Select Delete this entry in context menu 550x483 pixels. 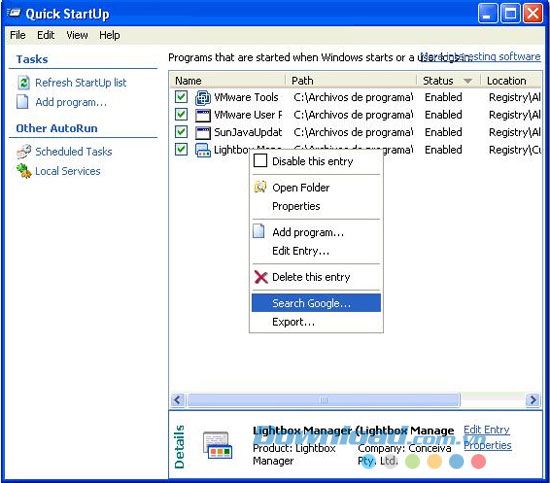[316, 277]
